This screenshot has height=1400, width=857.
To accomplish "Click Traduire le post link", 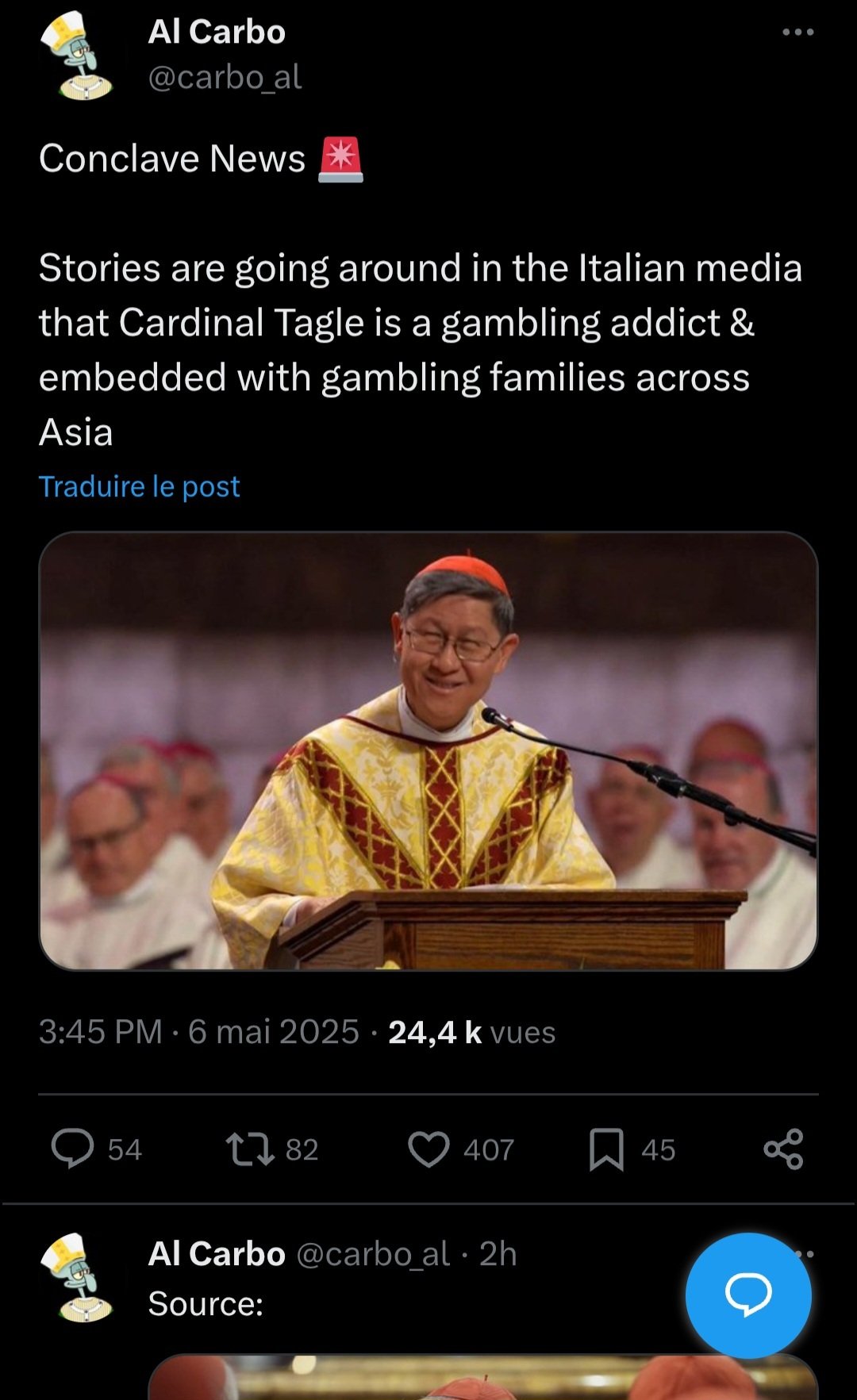I will coord(139,486).
